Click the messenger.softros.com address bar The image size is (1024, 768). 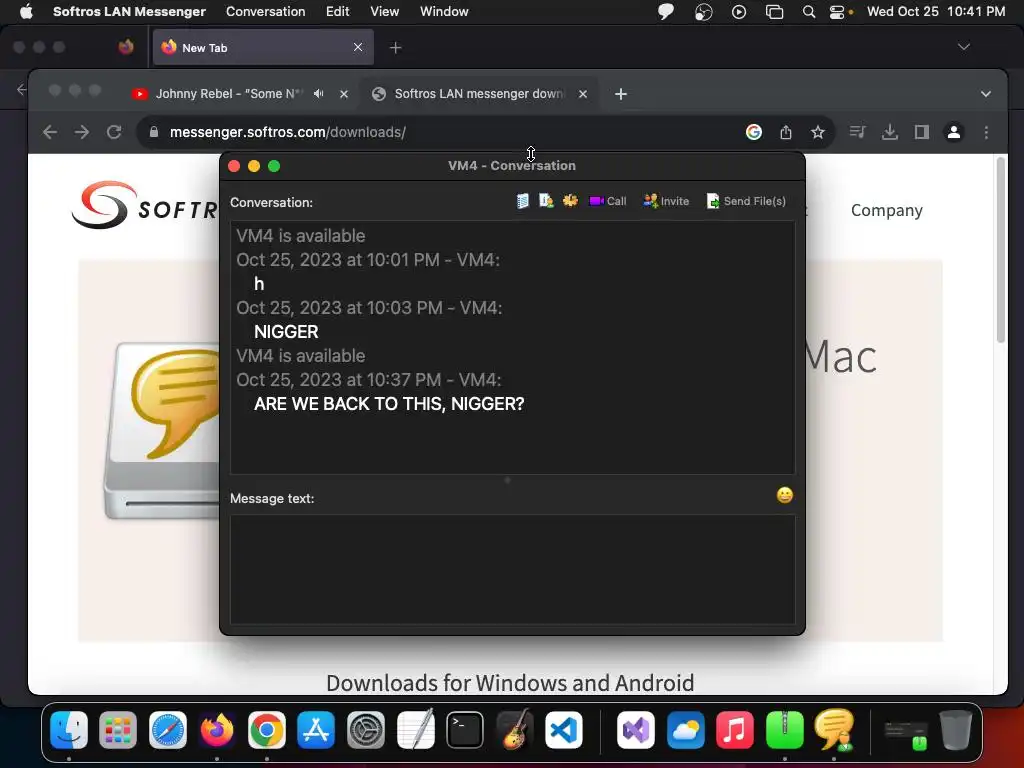point(444,132)
